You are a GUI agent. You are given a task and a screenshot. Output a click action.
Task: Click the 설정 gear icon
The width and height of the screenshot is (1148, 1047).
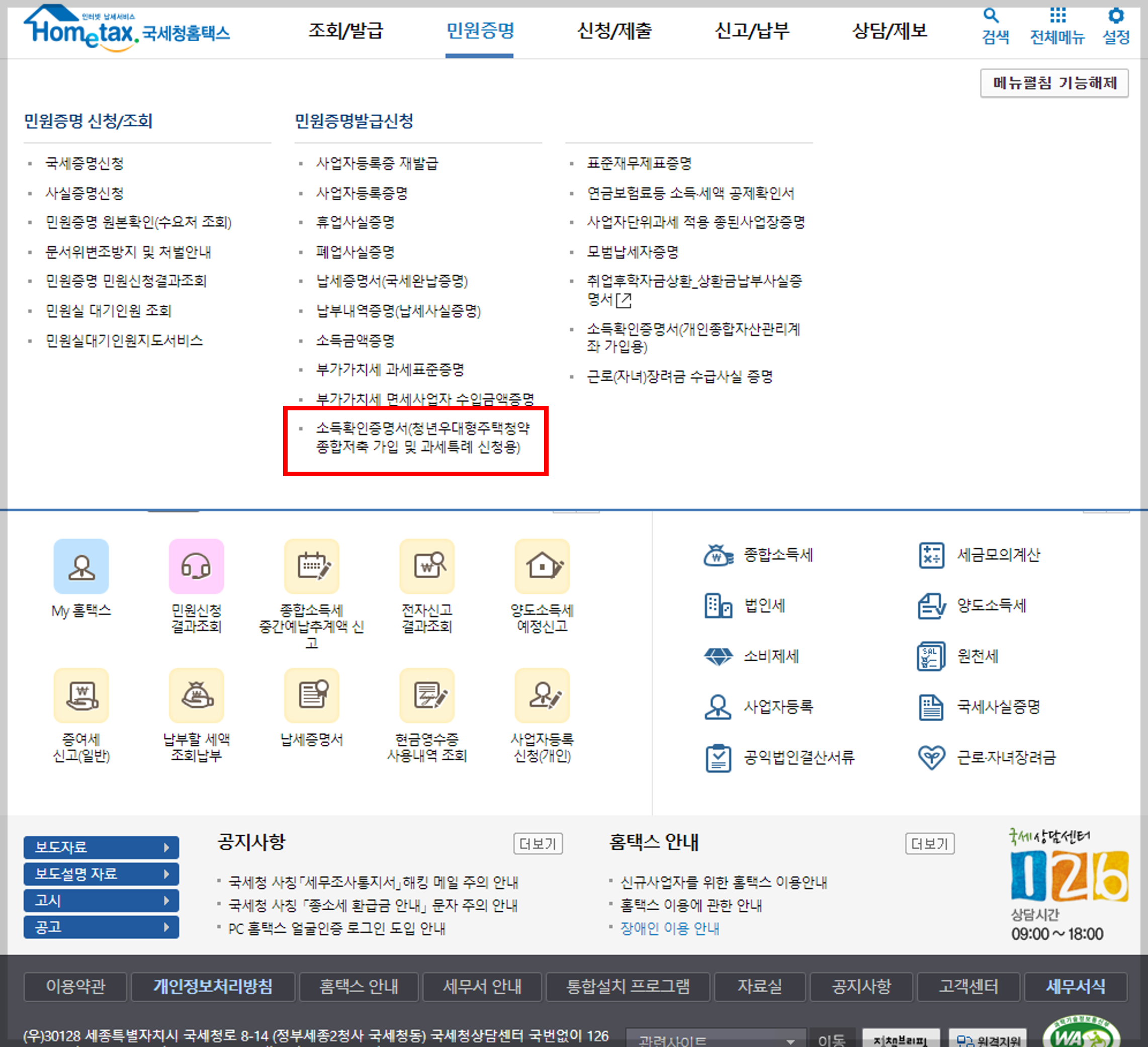point(1115,16)
